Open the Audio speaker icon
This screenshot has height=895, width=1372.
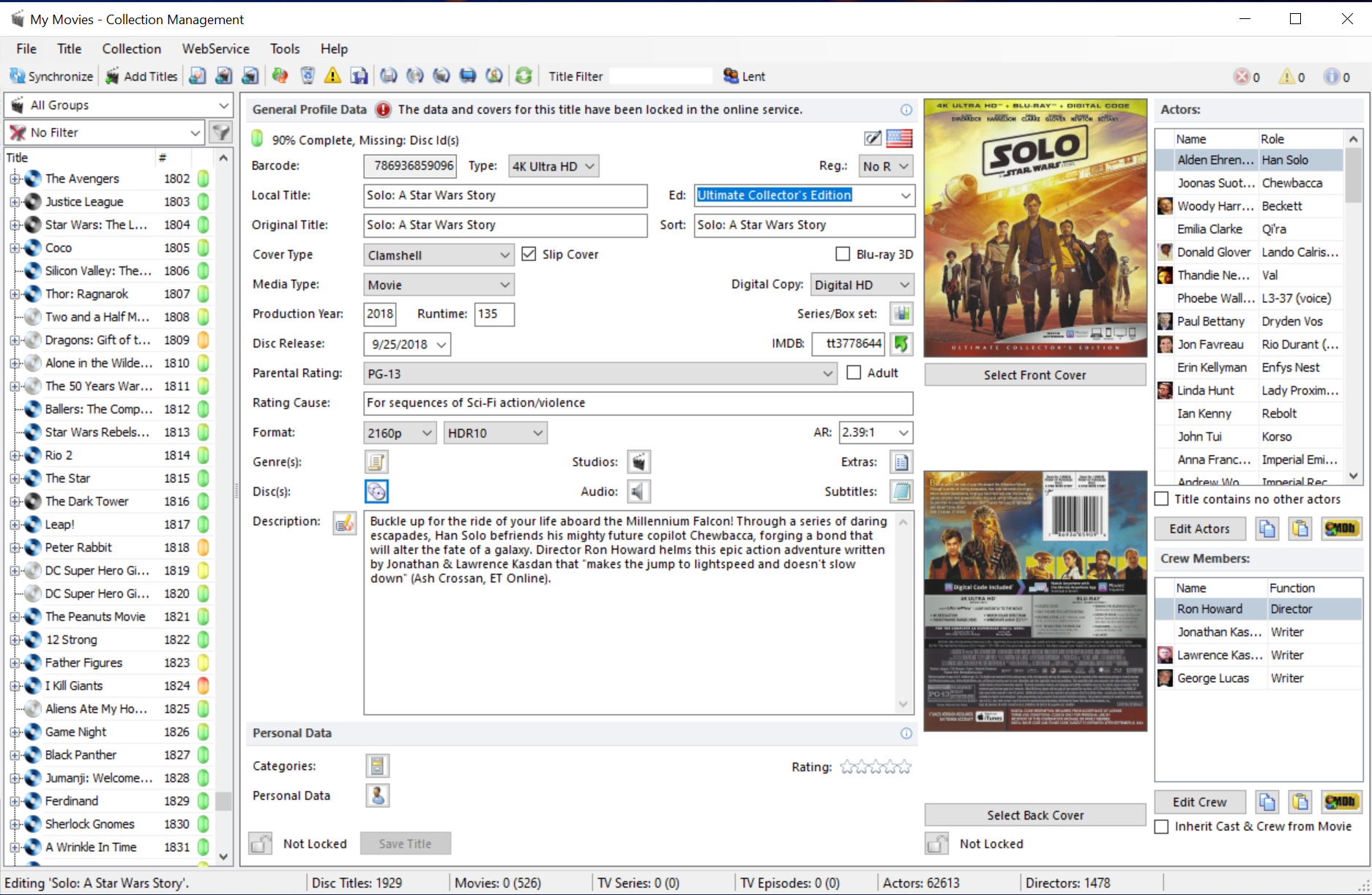coord(639,492)
